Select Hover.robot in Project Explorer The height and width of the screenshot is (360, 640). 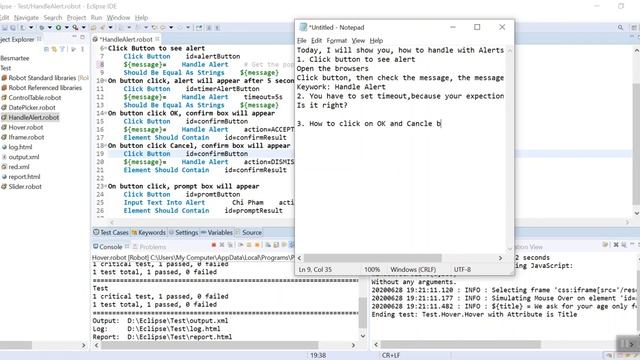(x=22, y=127)
